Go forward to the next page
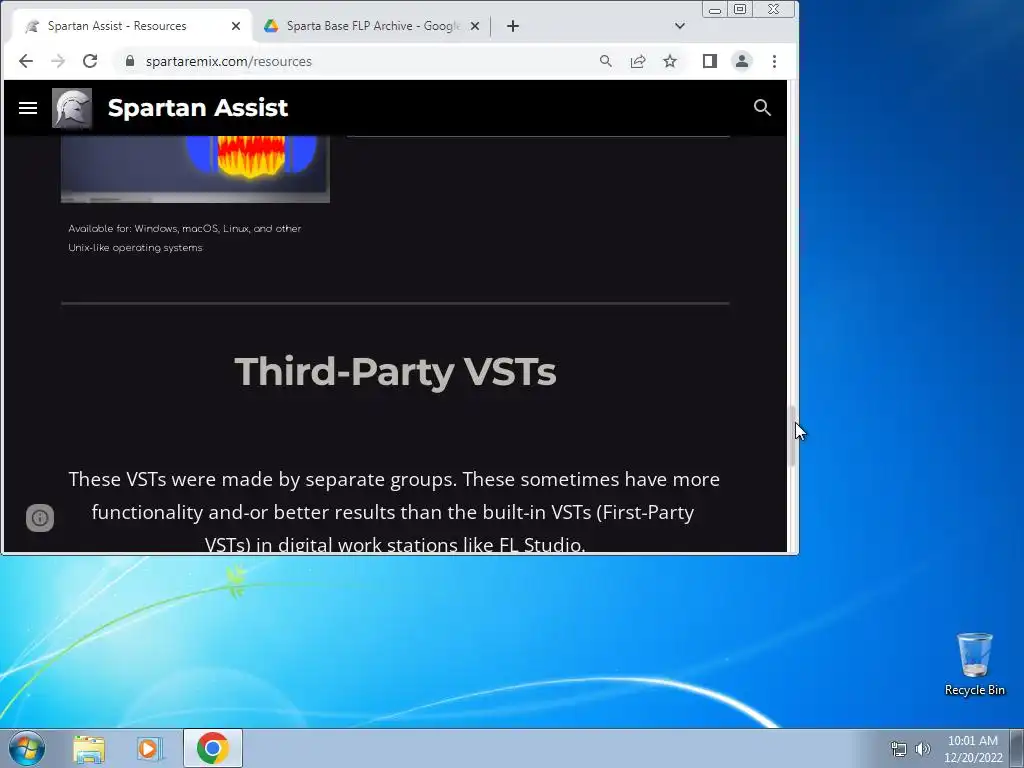Viewport: 1024px width, 768px height. [58, 61]
